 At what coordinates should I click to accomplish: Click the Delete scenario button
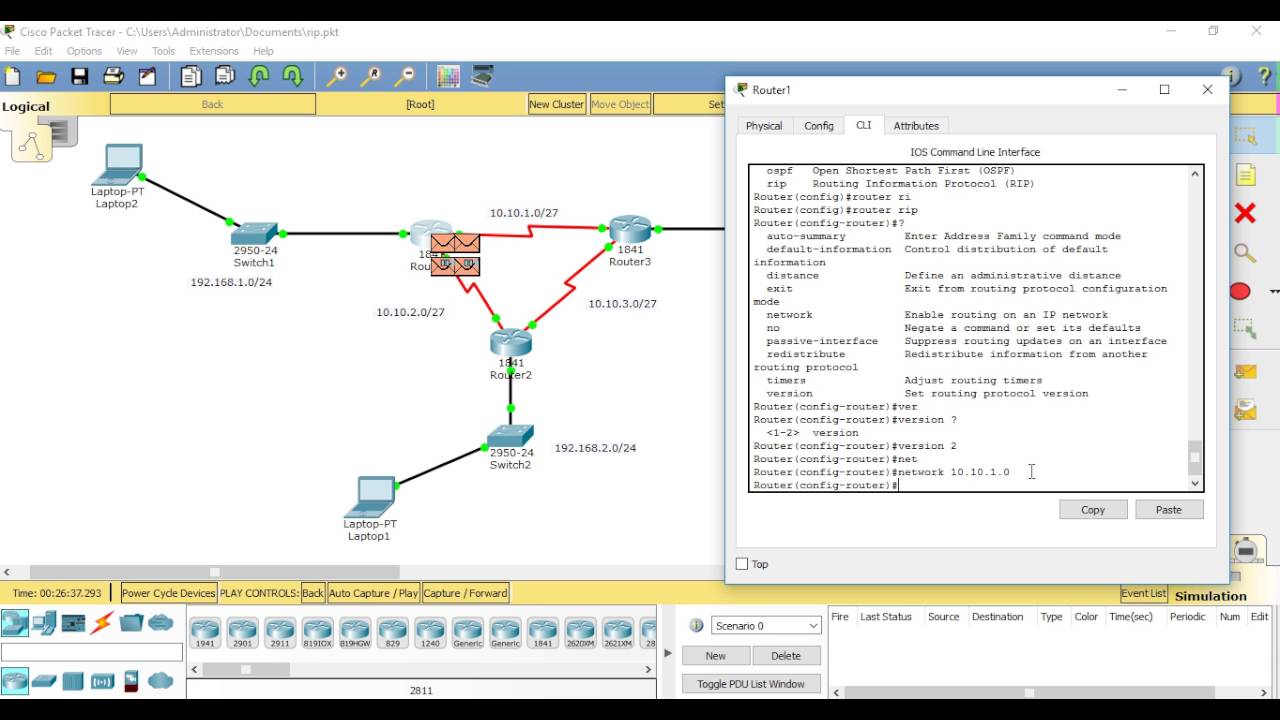(786, 656)
